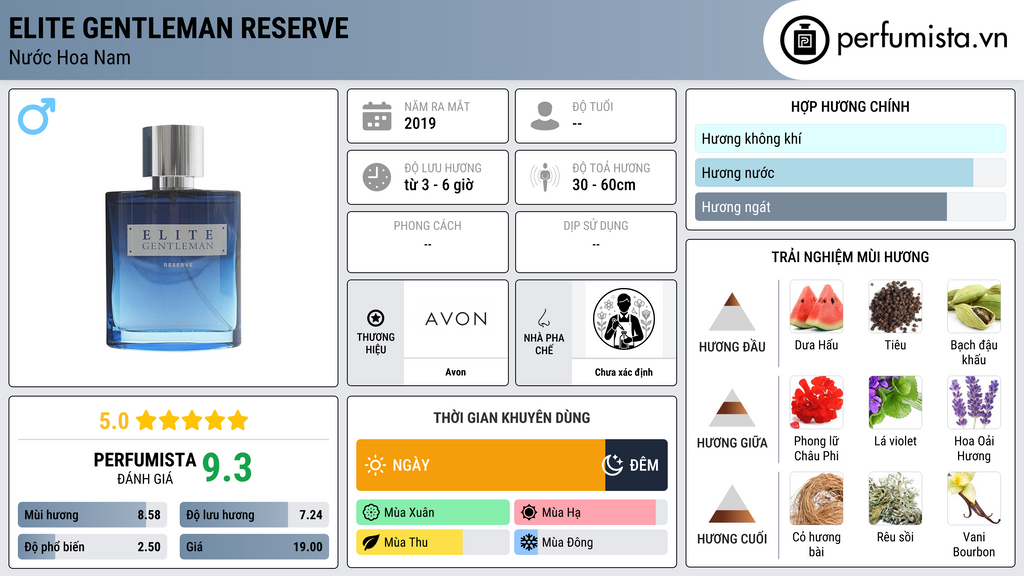
Task: Click the Hợp hương chính heading
Action: [x=850, y=106]
